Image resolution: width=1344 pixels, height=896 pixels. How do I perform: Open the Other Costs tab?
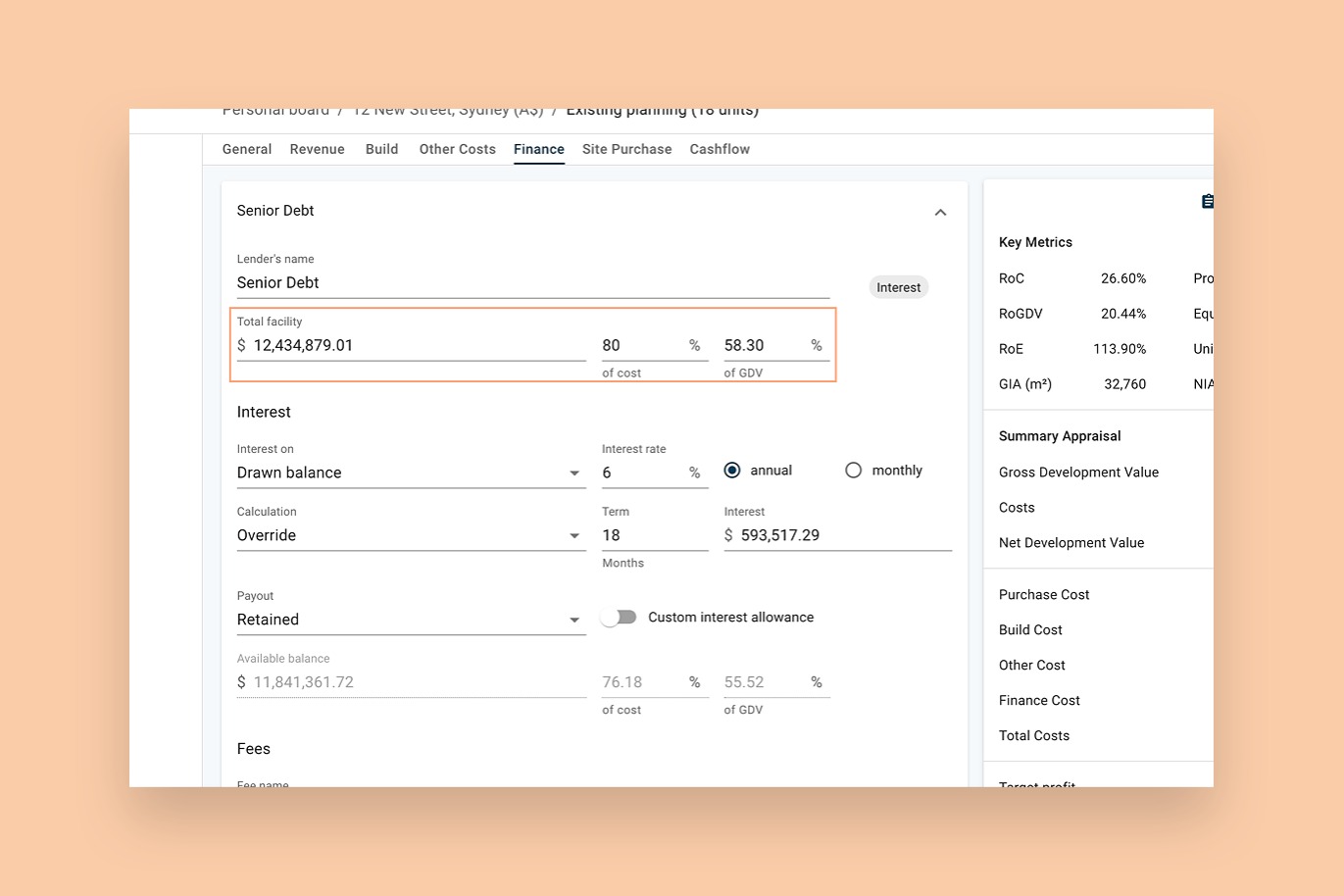click(457, 149)
